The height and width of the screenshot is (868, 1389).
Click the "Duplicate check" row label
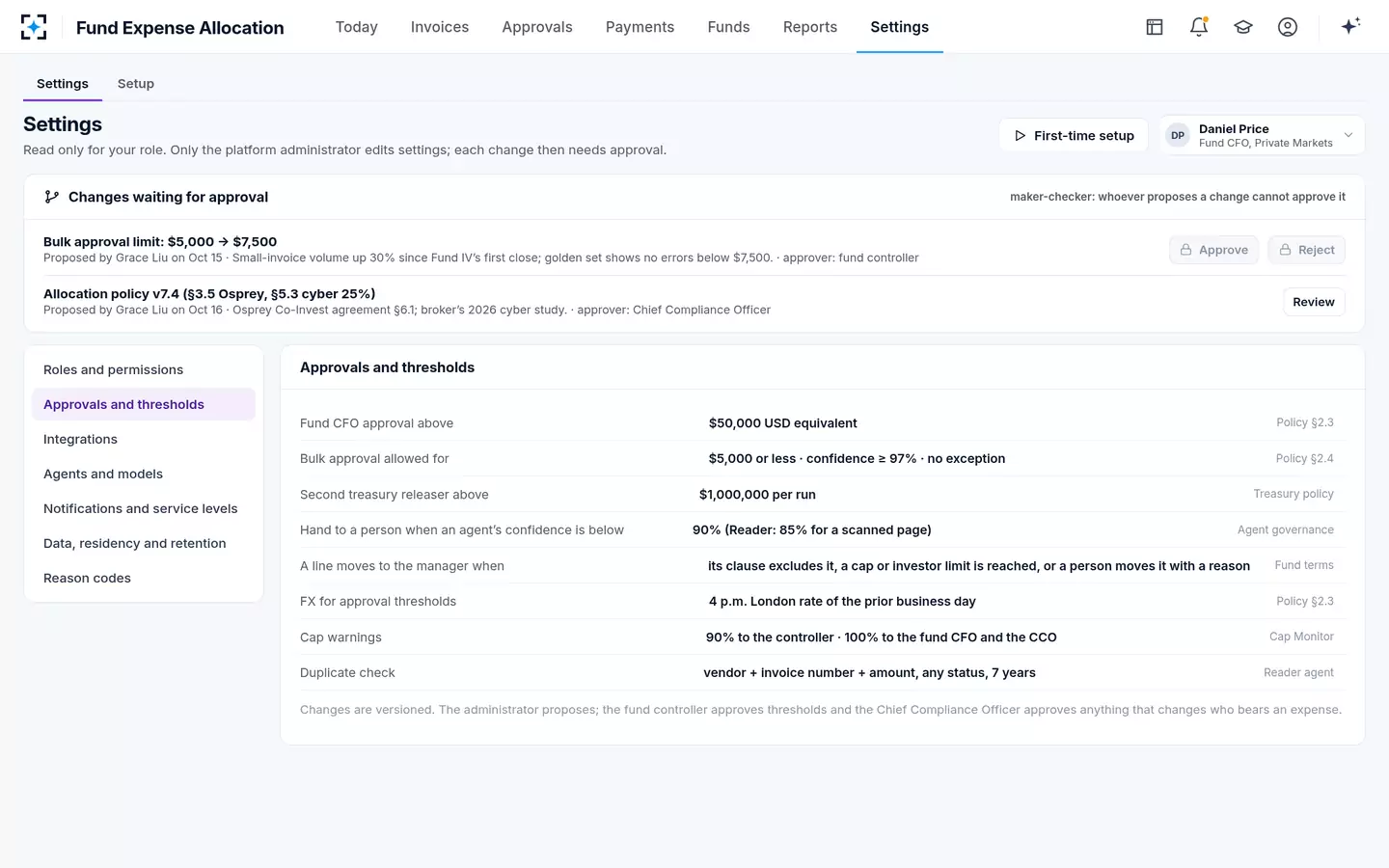347,673
